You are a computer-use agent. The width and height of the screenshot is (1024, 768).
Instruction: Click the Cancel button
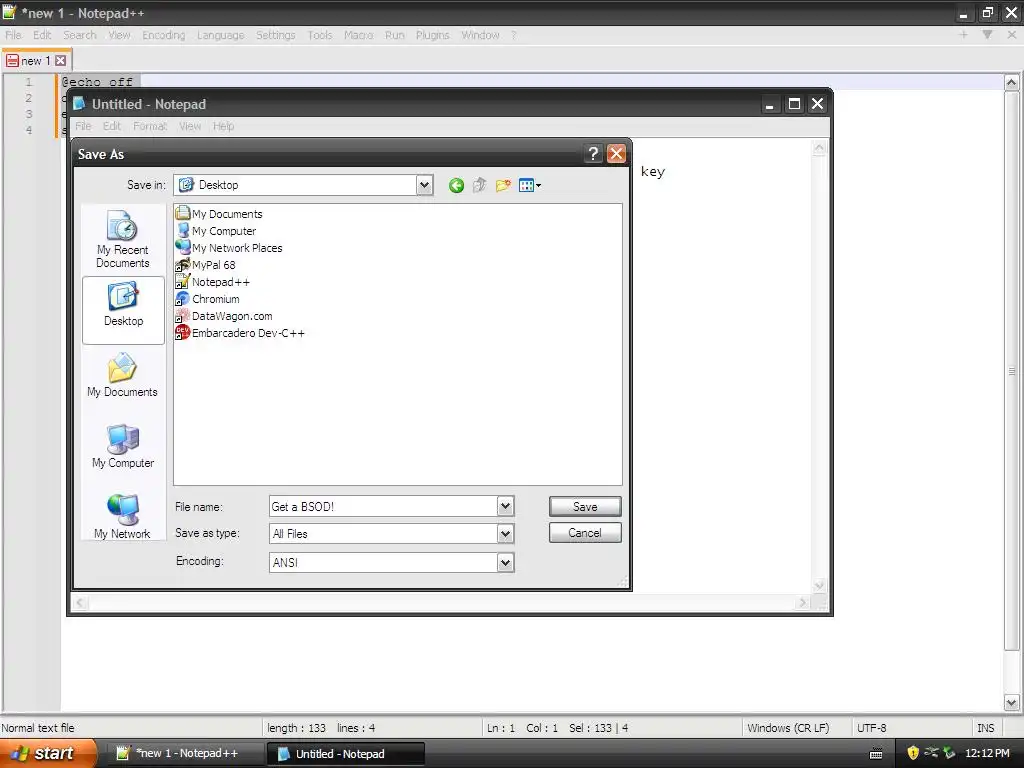(x=585, y=533)
